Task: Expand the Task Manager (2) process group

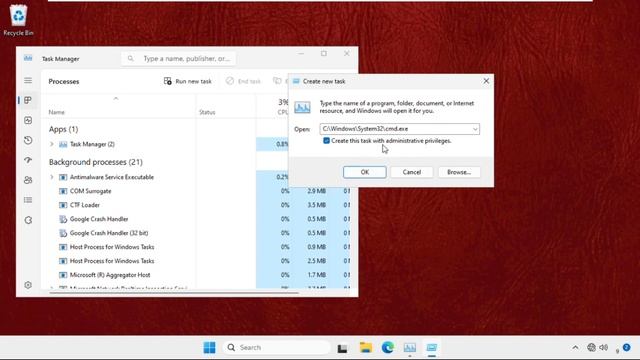Action: coord(52,144)
